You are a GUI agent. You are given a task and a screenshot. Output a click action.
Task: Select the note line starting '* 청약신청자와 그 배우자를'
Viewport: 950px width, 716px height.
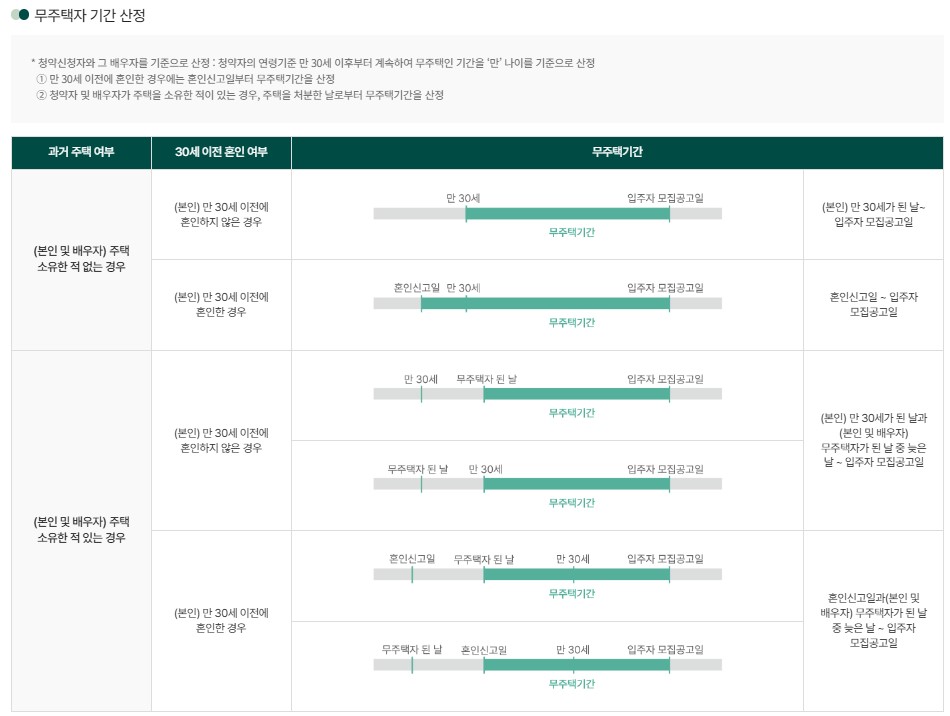313,62
